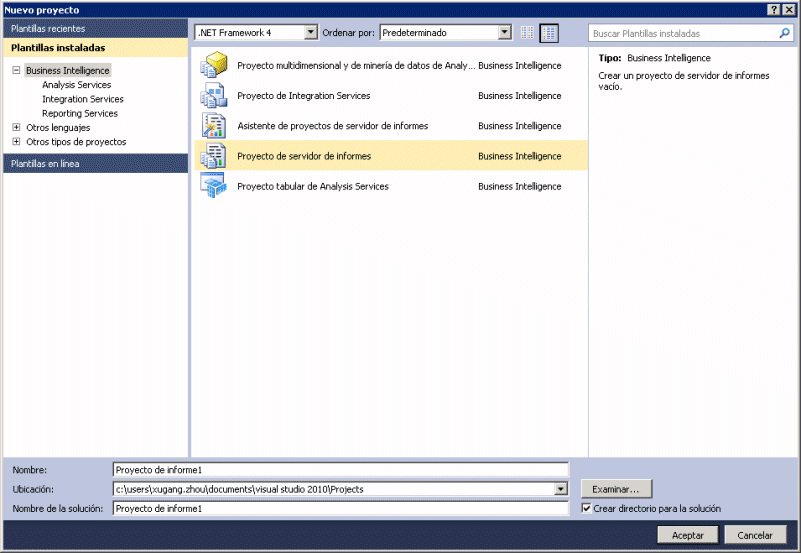Expand Otros tipos de proyectos node

pyautogui.click(x=16, y=142)
